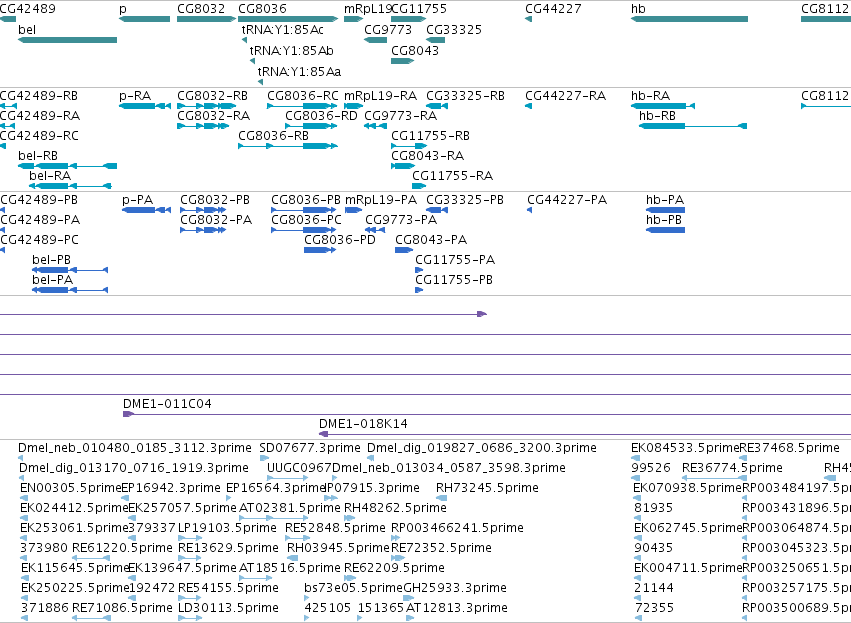The image size is (851, 623).
Task: Select the bel-PB protein label
Action: point(52,260)
